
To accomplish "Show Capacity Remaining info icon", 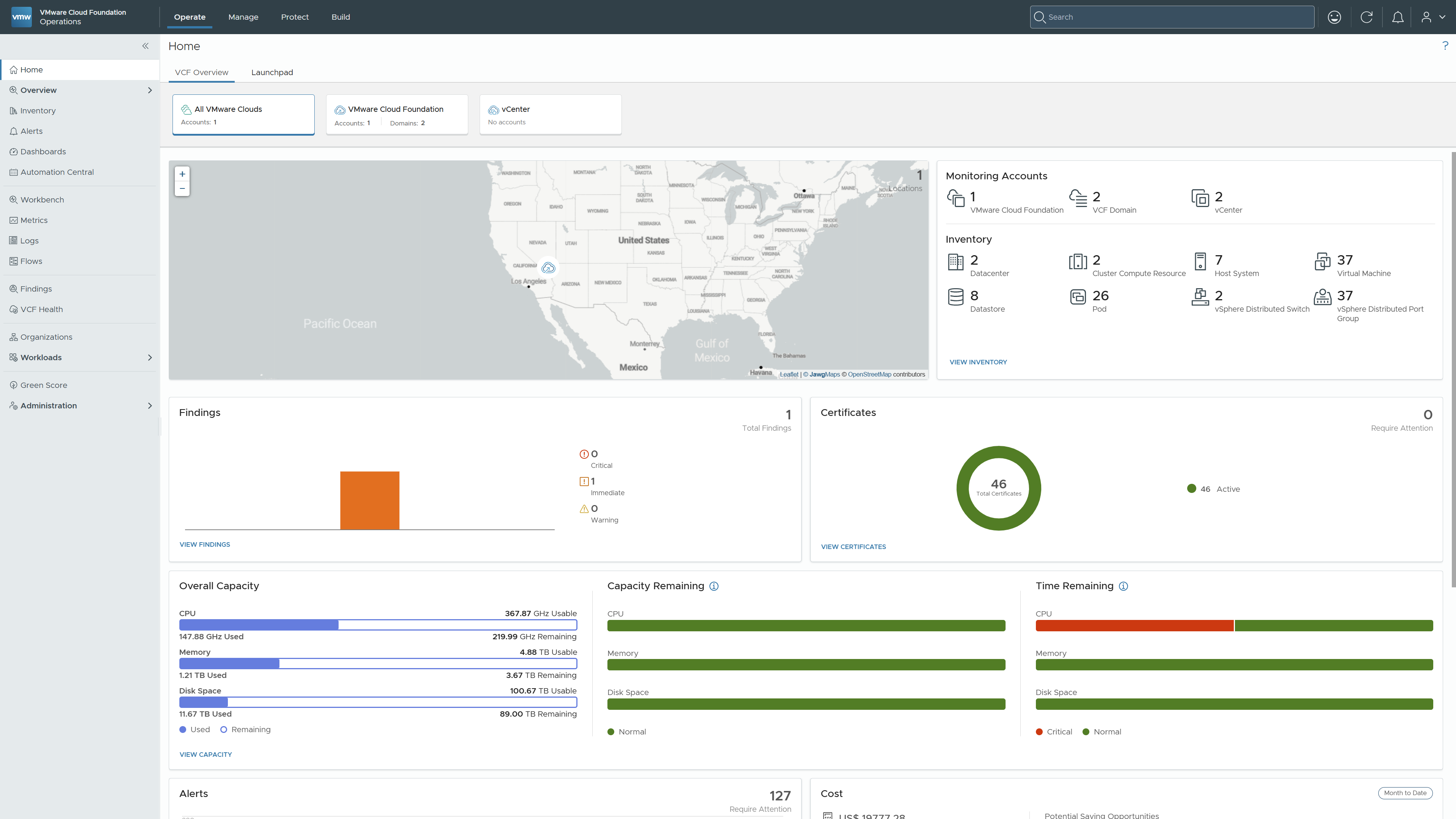I will (x=714, y=586).
